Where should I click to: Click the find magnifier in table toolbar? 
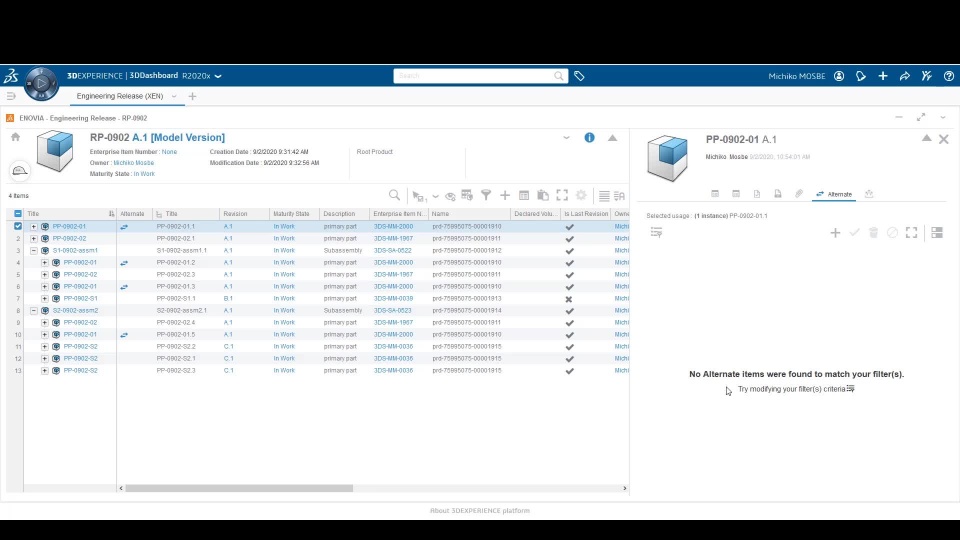pyautogui.click(x=394, y=195)
